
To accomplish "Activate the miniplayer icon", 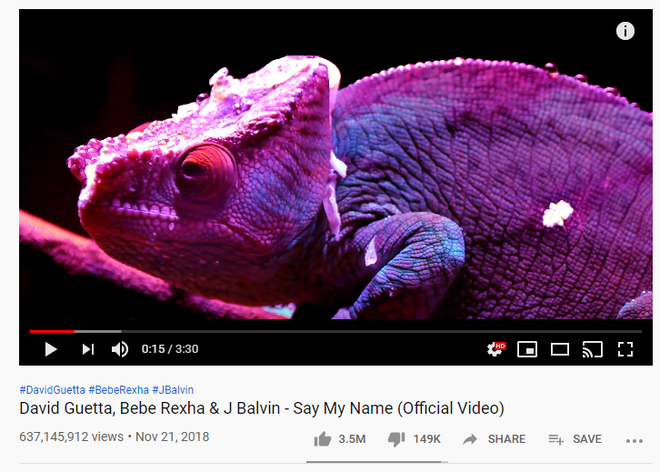I will pos(527,349).
